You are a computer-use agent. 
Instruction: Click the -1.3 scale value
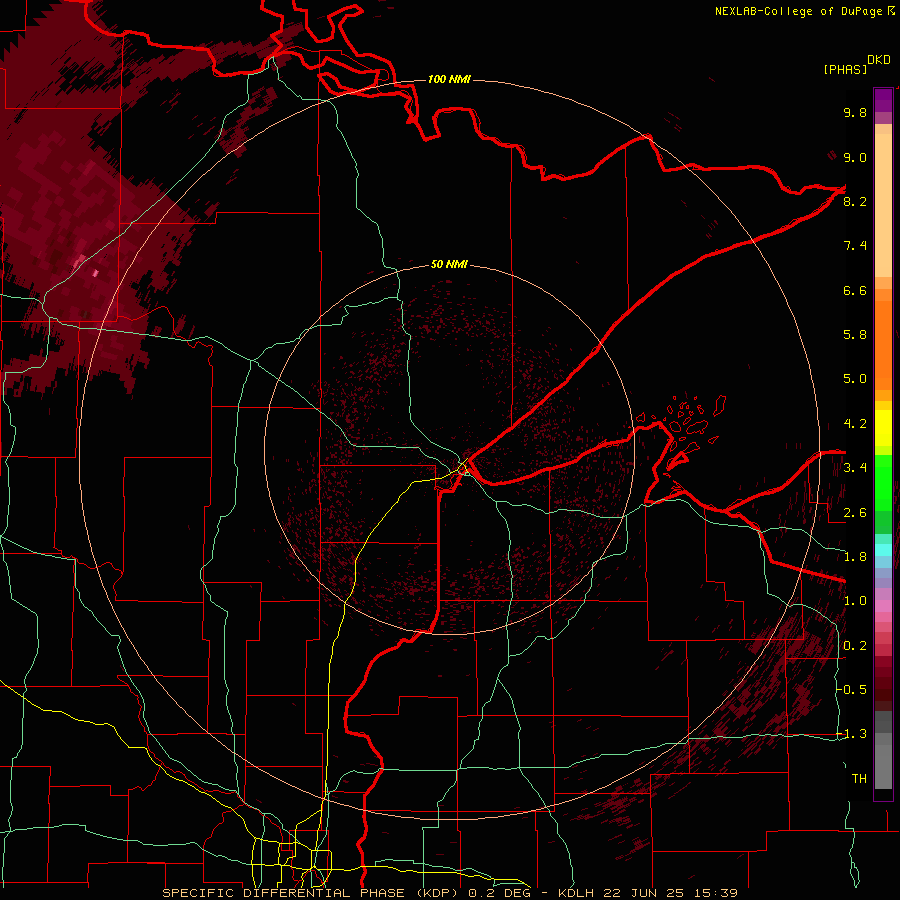tap(852, 734)
